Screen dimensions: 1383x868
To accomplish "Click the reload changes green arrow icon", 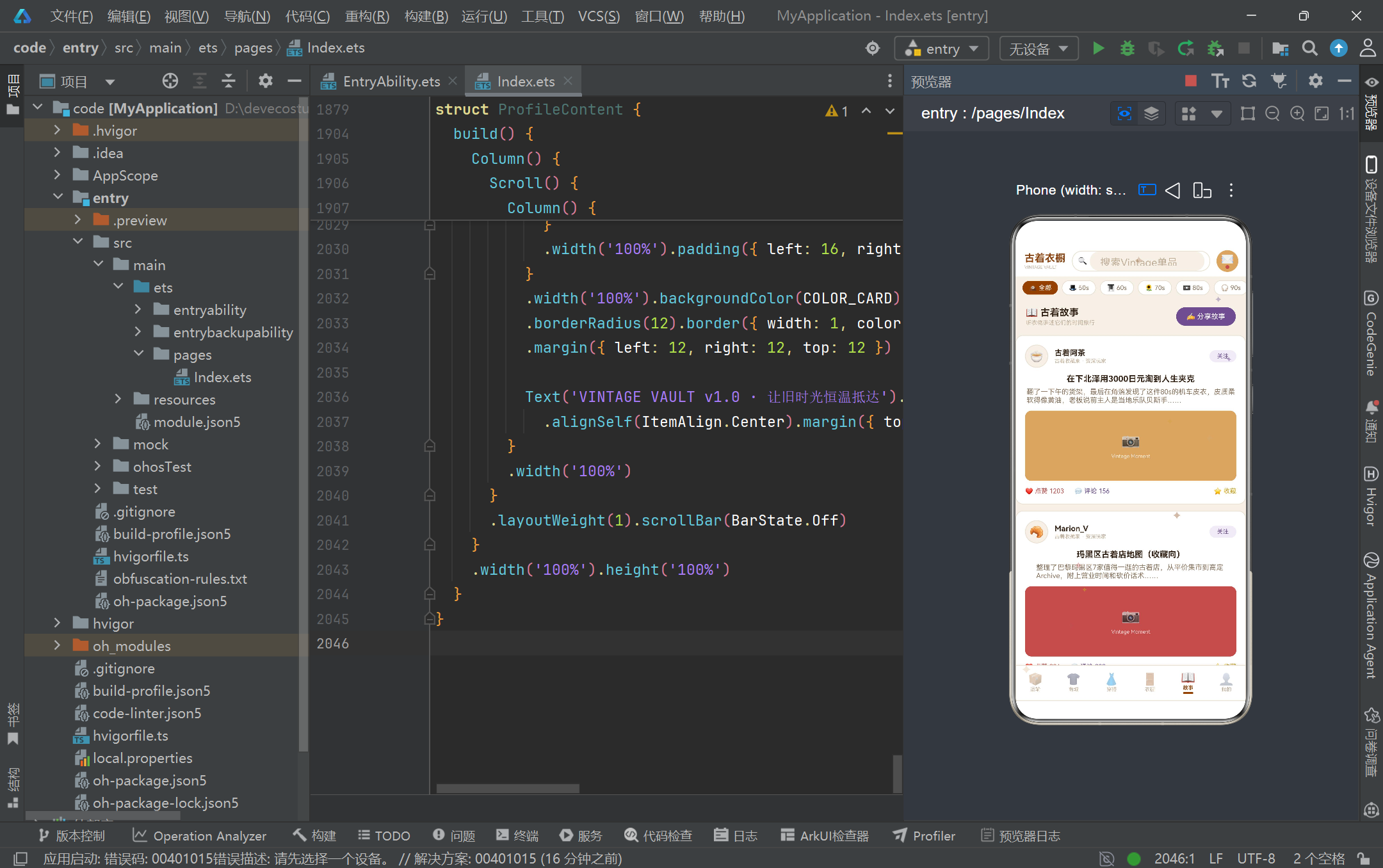I will [x=1186, y=48].
